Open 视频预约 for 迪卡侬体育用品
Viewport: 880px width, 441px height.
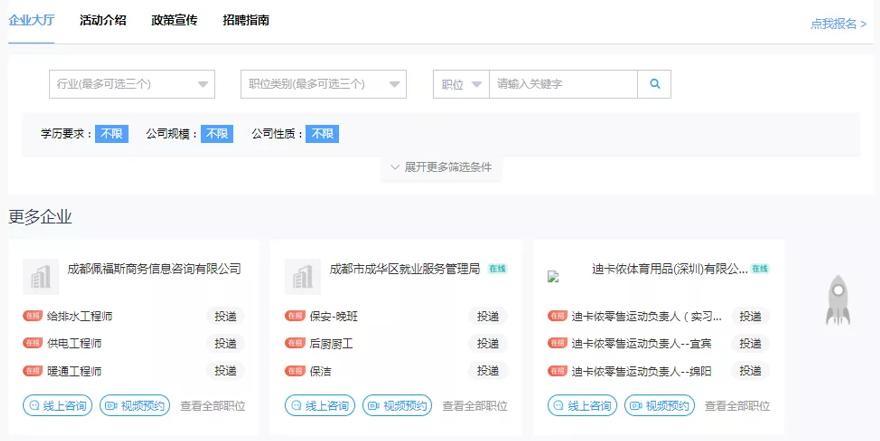point(659,406)
